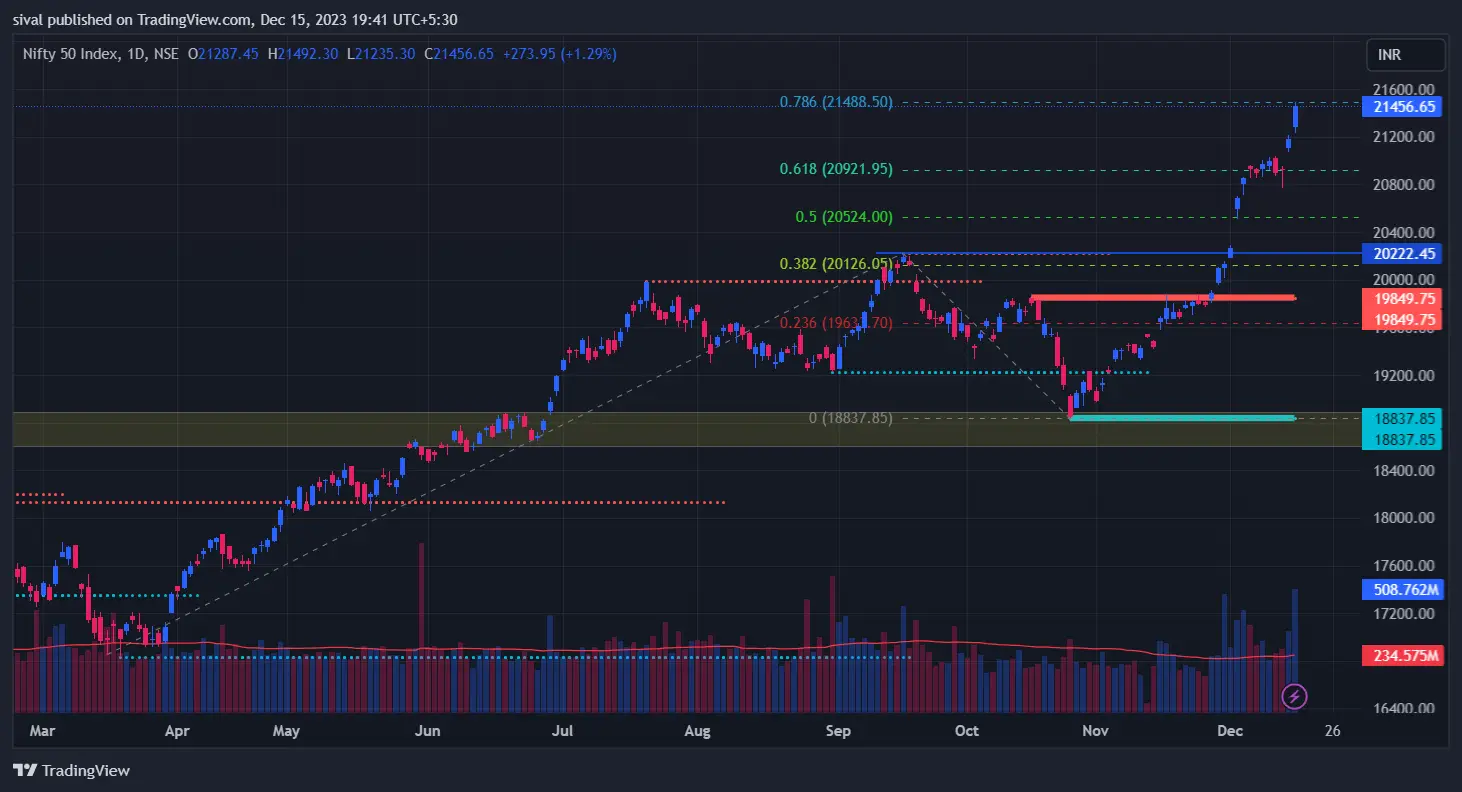Click the 20800.00 price axis label

pyautogui.click(x=1404, y=185)
